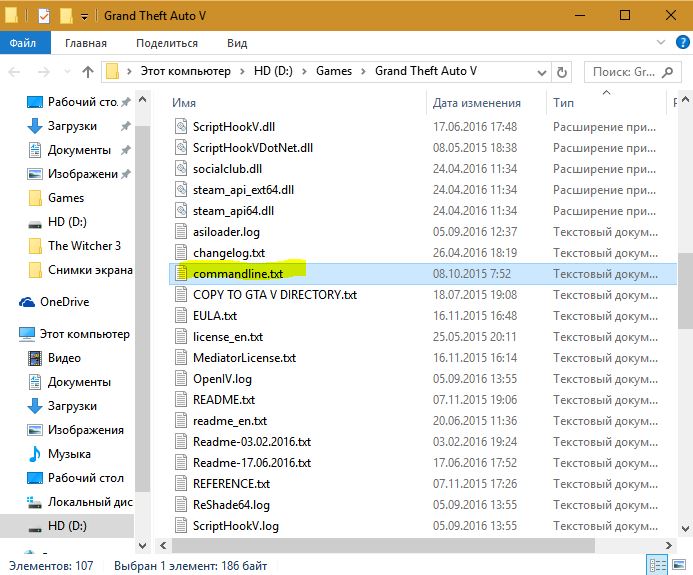Viewport: 693px width, 575px height.
Task: Sort by the Имя column header
Action: point(184,103)
